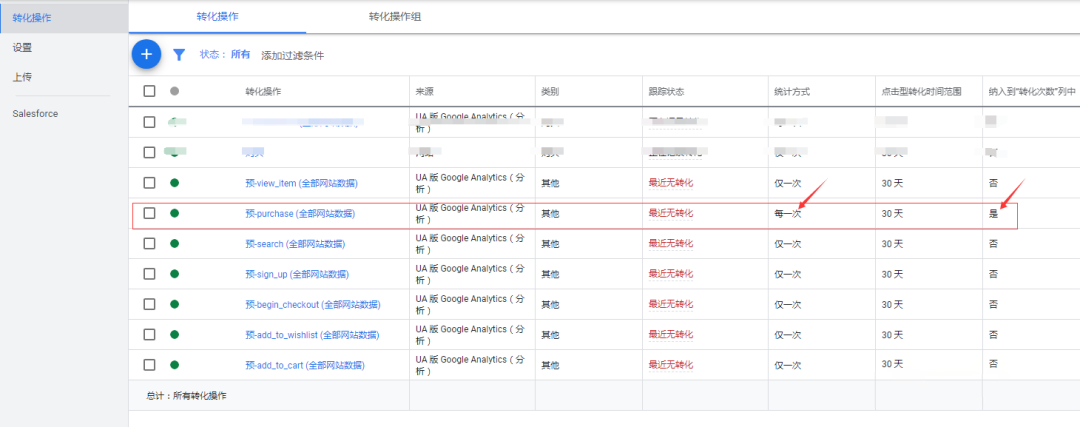The height and width of the screenshot is (427, 1080).
Task: Tick the select-all checkbox in header
Action: (149, 91)
